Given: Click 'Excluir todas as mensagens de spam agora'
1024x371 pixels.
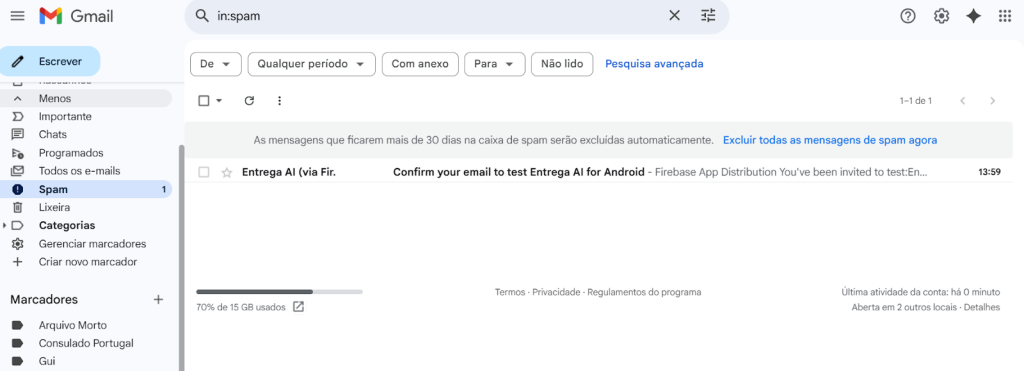Looking at the screenshot, I should pyautogui.click(x=830, y=140).
